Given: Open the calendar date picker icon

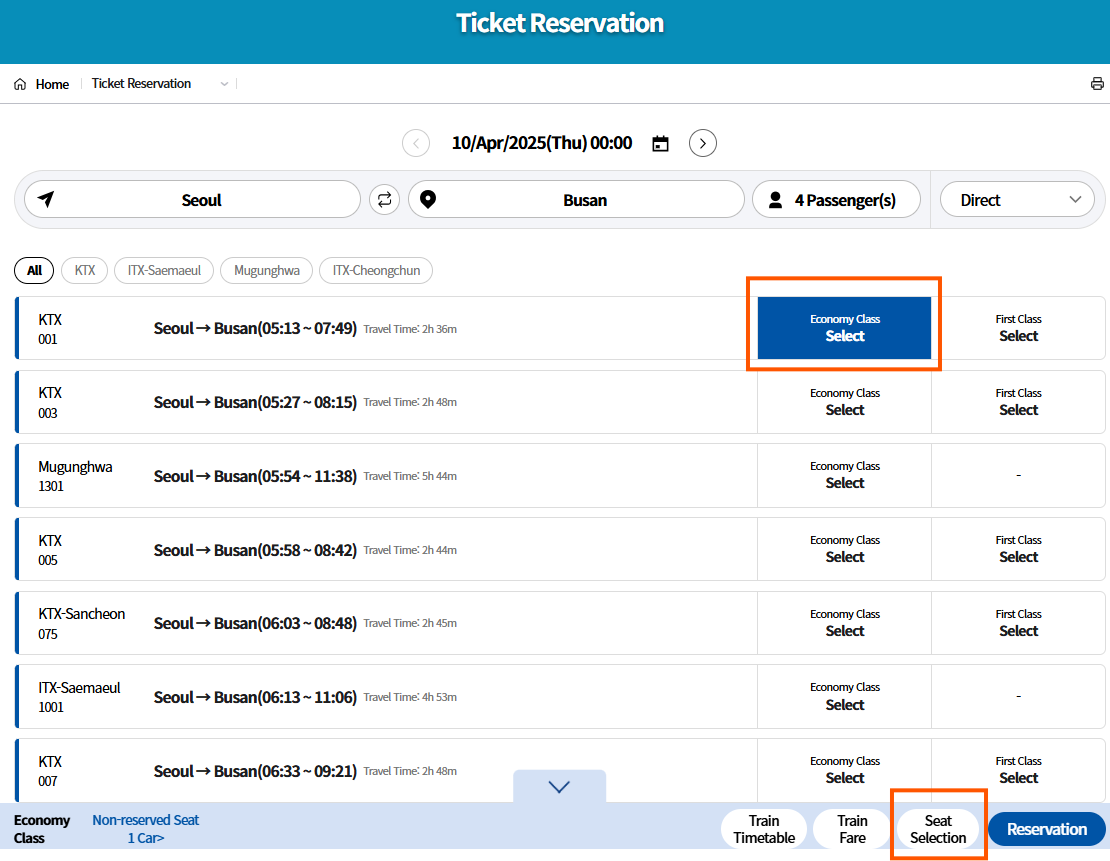Looking at the screenshot, I should [x=660, y=143].
